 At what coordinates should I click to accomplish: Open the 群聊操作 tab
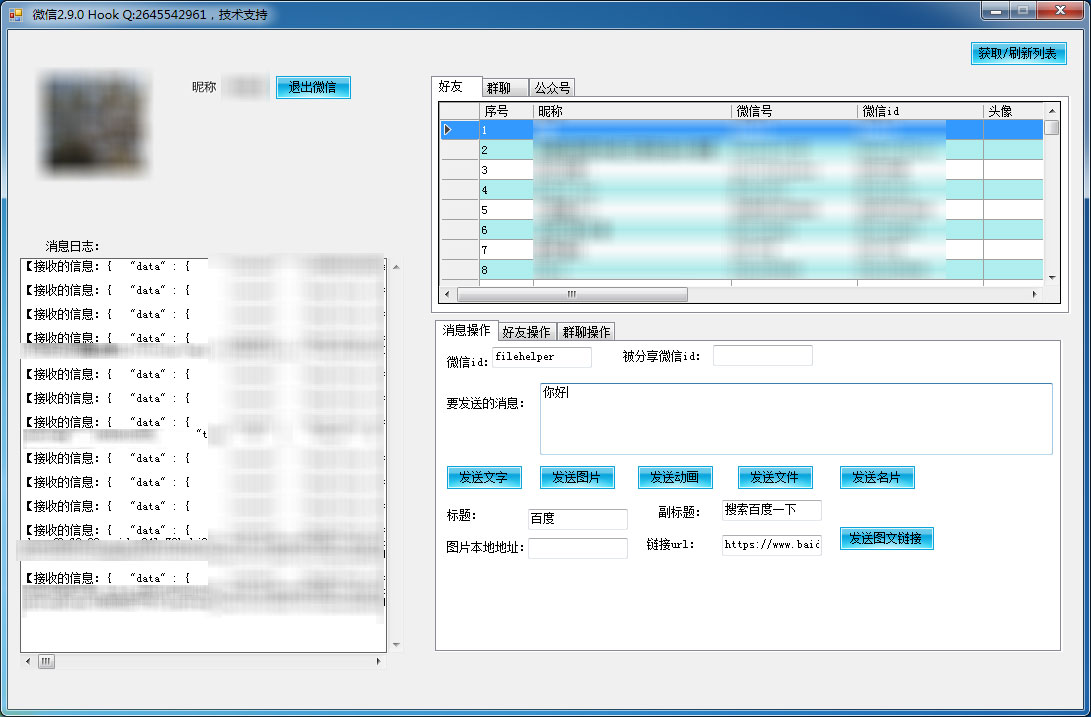[587, 332]
